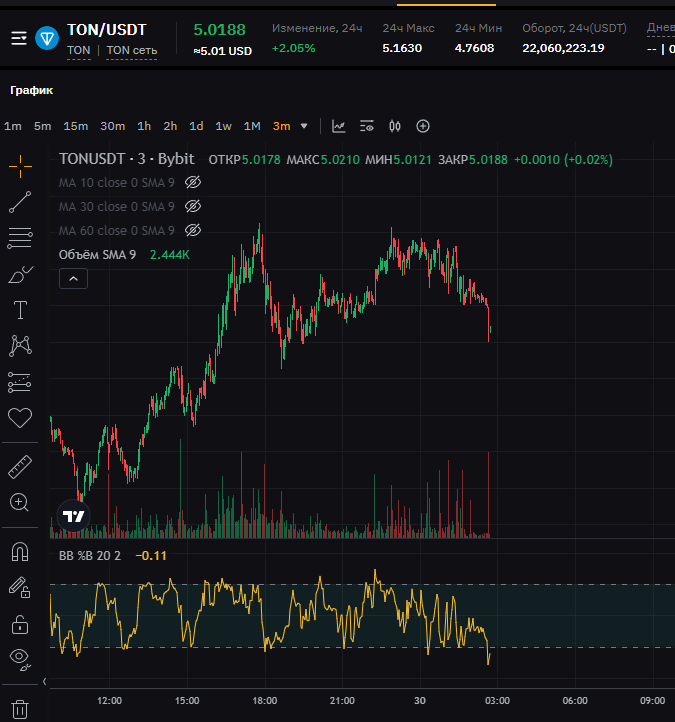
Task: Select the 5m timeframe
Action: [42, 126]
